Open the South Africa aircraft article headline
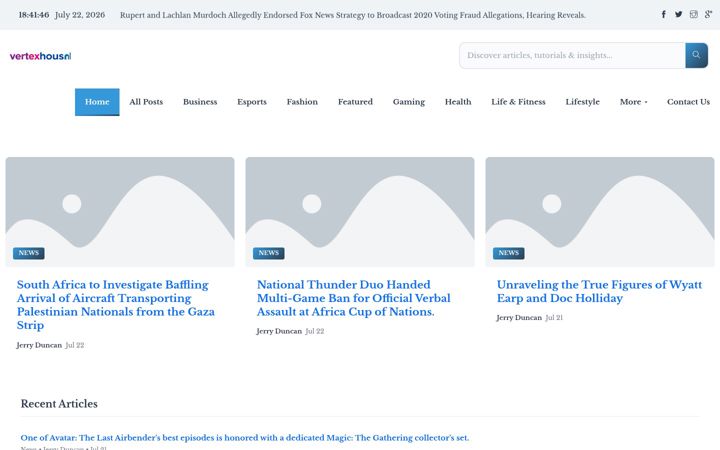 click(x=116, y=305)
